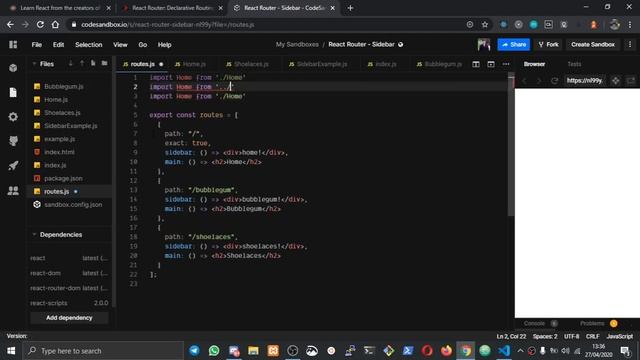Click the new file icon in Files header
640x360 pixels.
[x=93, y=64]
